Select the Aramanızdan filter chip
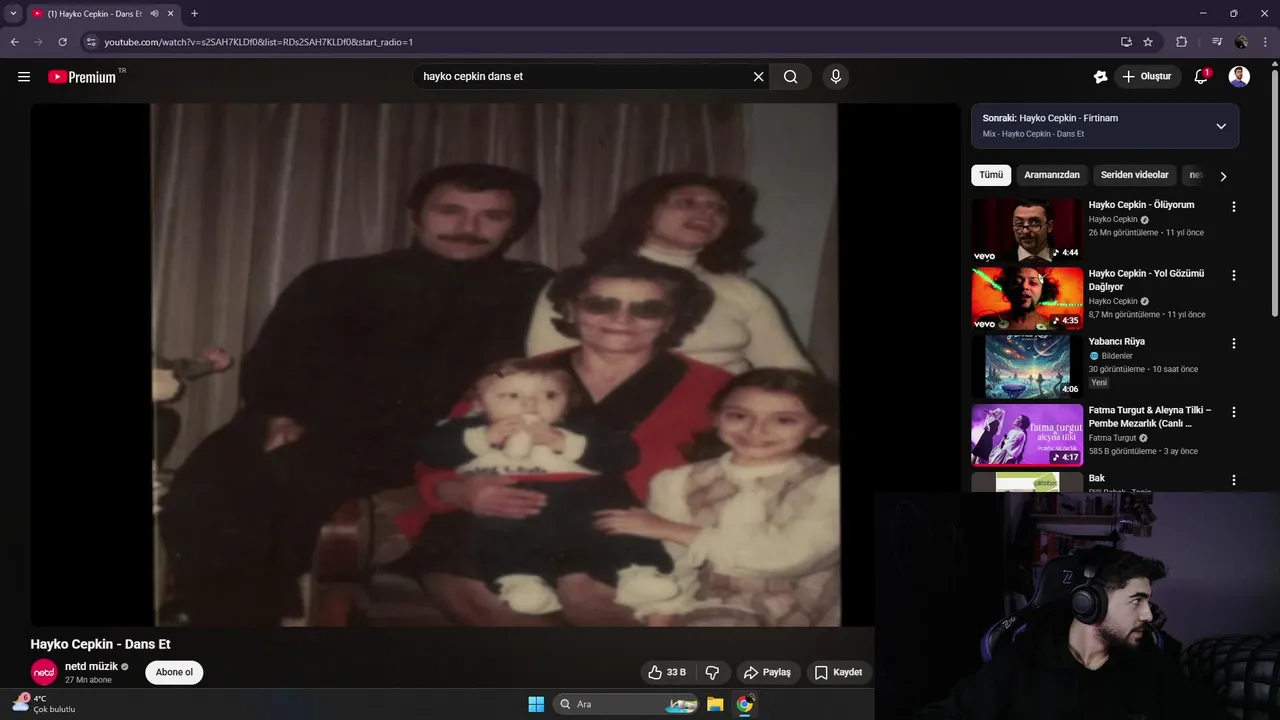This screenshot has width=1280, height=720. coord(1052,175)
